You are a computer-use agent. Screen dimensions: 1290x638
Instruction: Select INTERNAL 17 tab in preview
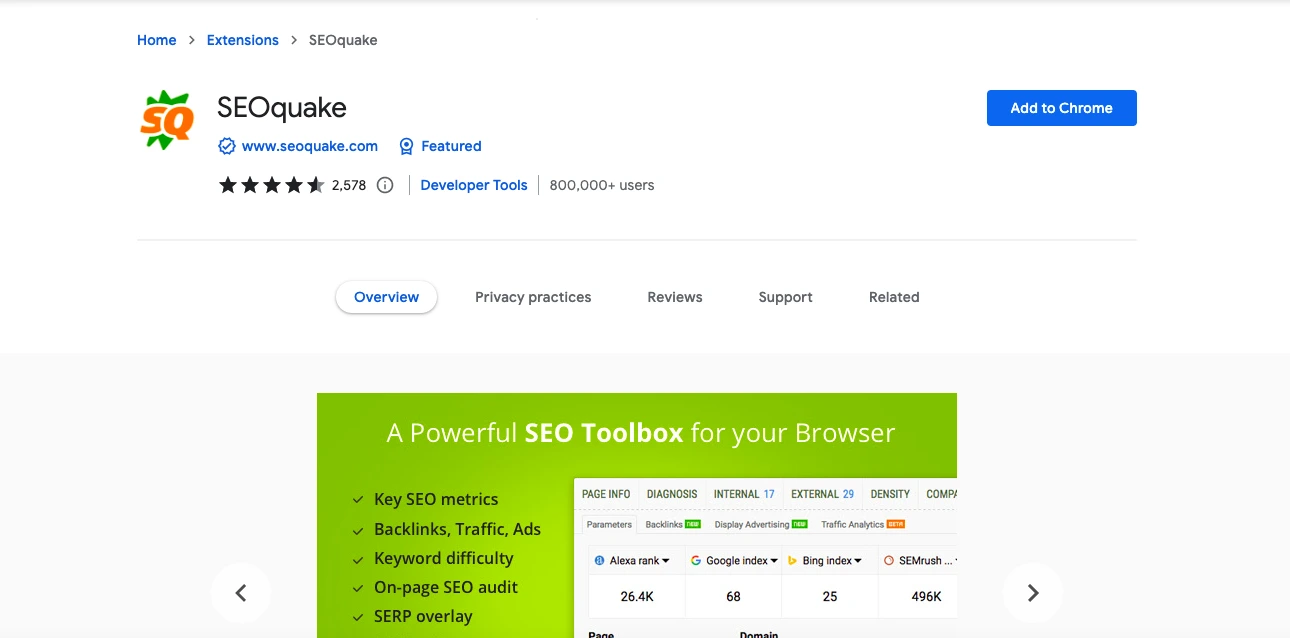(x=744, y=494)
